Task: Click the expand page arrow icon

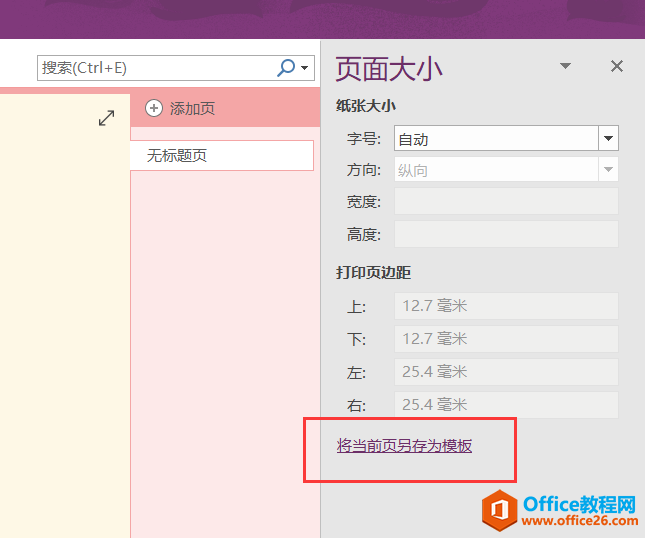Action: coord(107,118)
